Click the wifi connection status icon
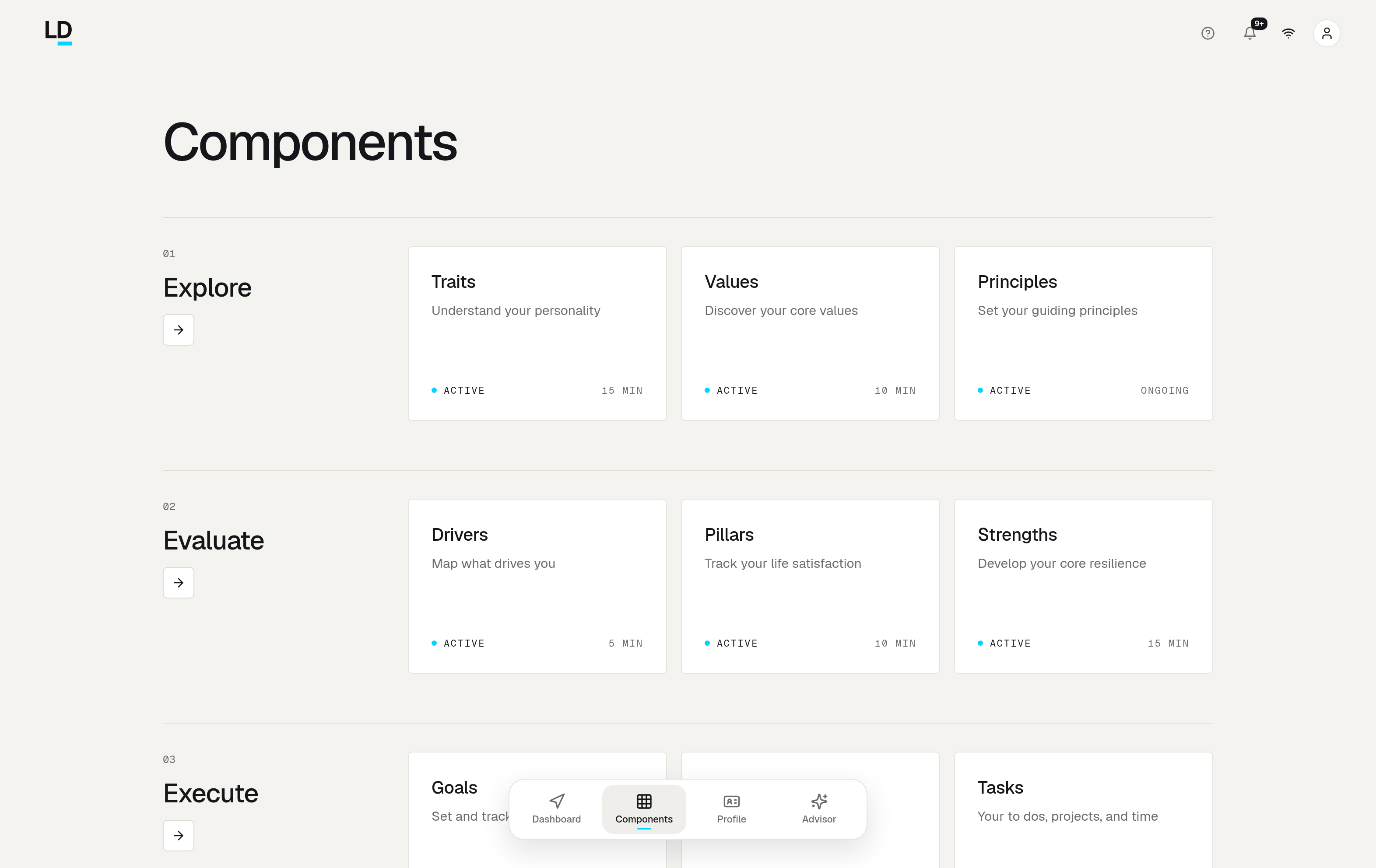This screenshot has width=1376, height=868. point(1288,33)
